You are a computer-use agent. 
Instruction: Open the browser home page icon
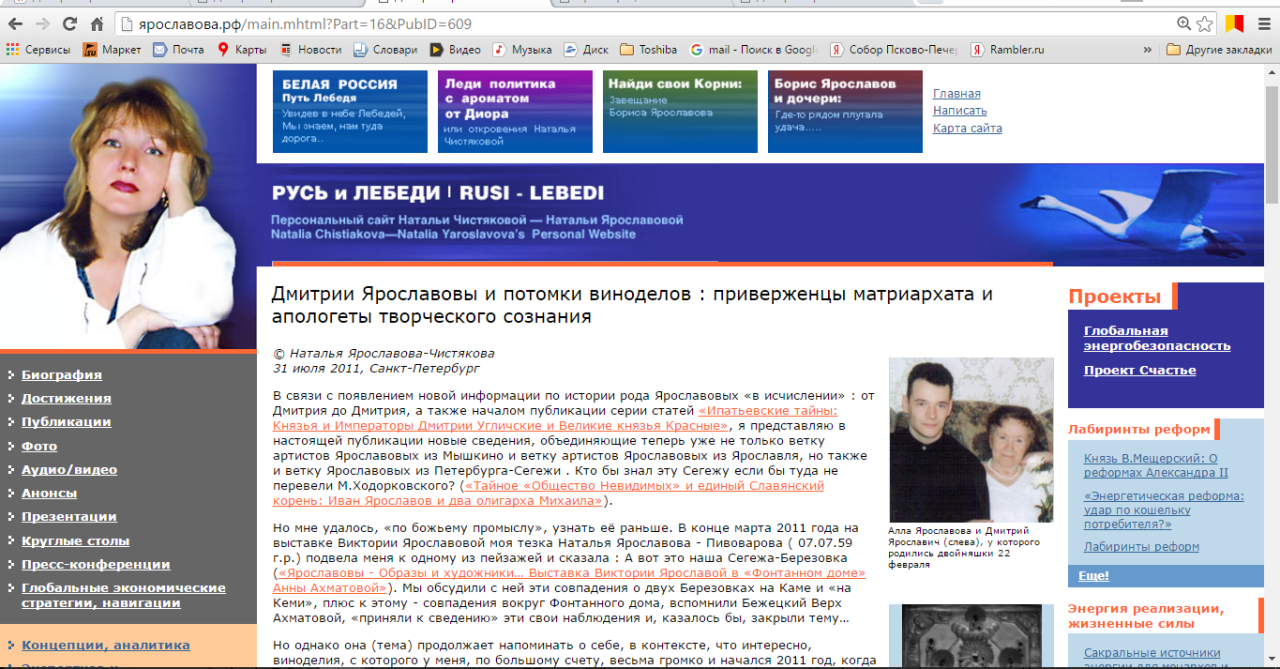click(x=97, y=24)
